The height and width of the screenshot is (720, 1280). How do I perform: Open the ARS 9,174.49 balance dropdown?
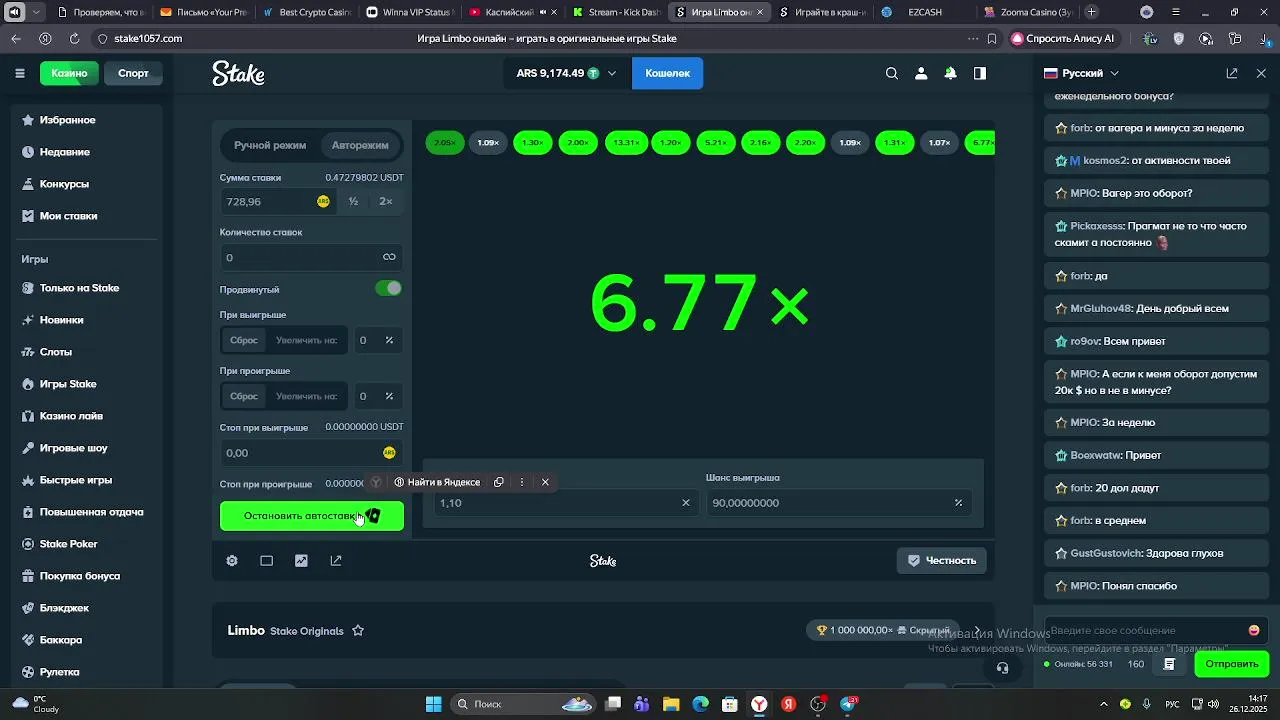pos(567,73)
